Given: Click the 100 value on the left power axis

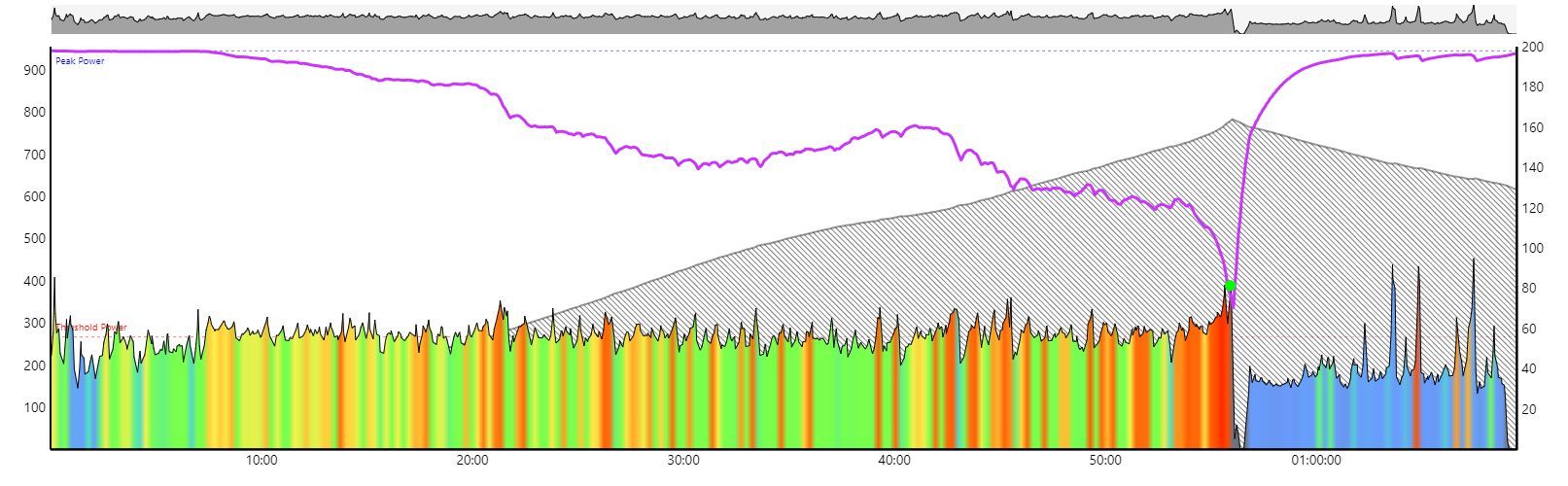Looking at the screenshot, I should pos(35,407).
